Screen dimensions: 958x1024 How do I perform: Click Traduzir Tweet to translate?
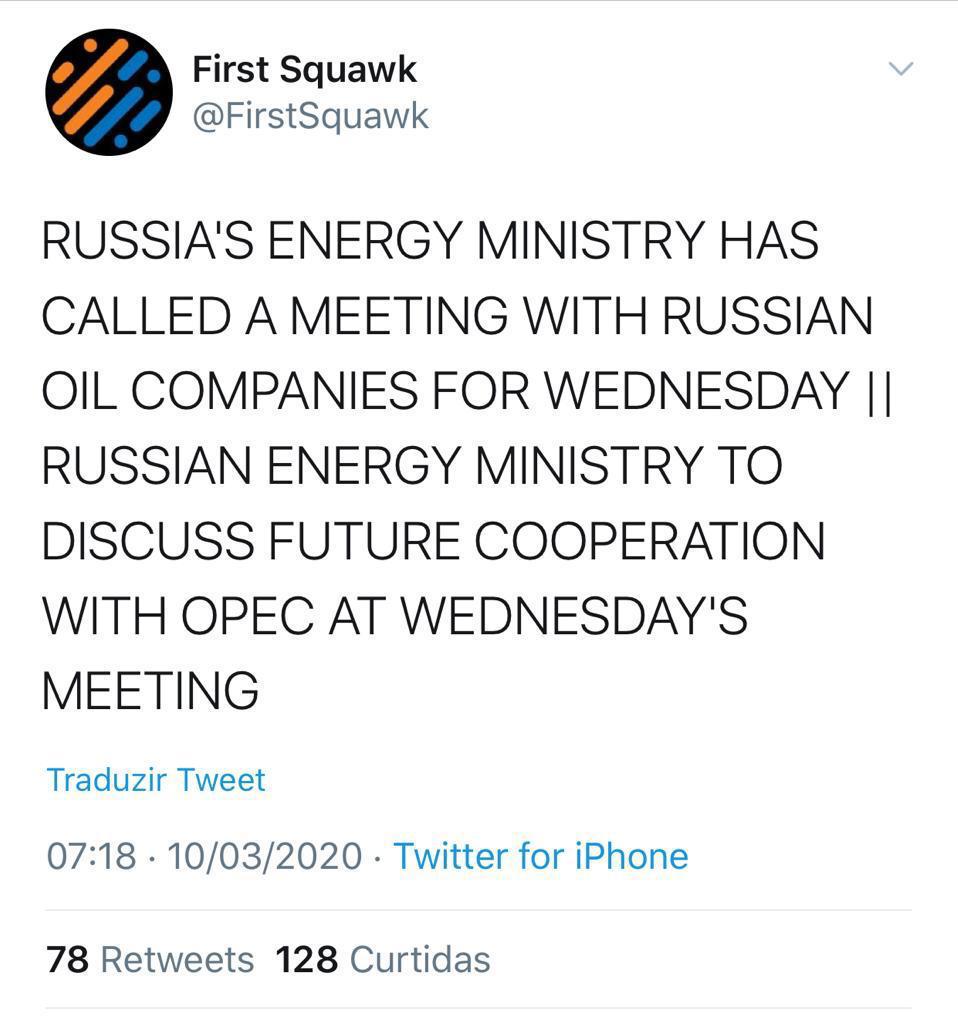tap(156, 780)
